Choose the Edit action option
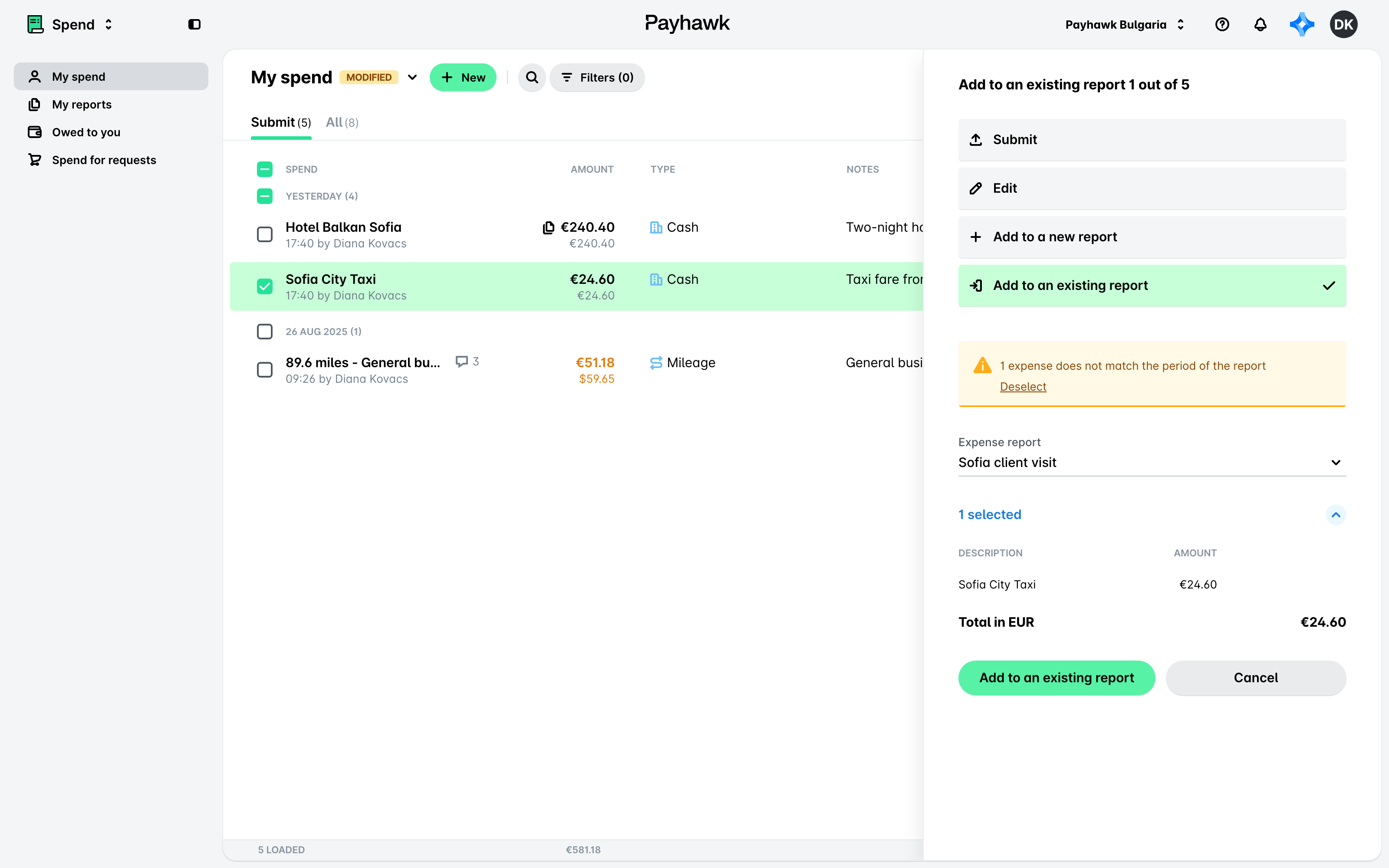 (x=1152, y=188)
